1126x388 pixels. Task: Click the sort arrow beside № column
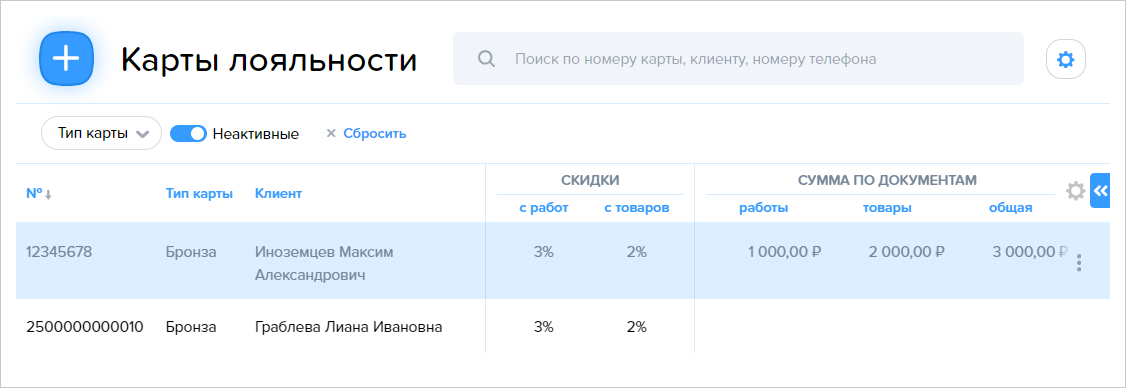[48, 195]
